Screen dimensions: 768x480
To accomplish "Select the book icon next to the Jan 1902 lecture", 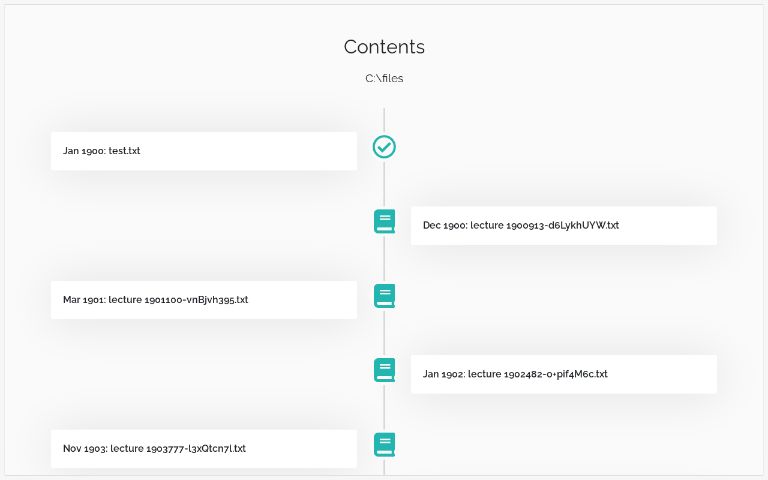I will 384,370.
